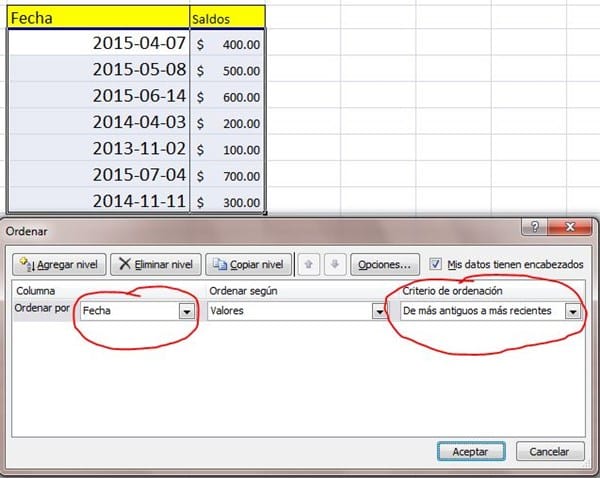The image size is (600, 478).
Task: Open the Opciones... sort options
Action: tap(385, 264)
